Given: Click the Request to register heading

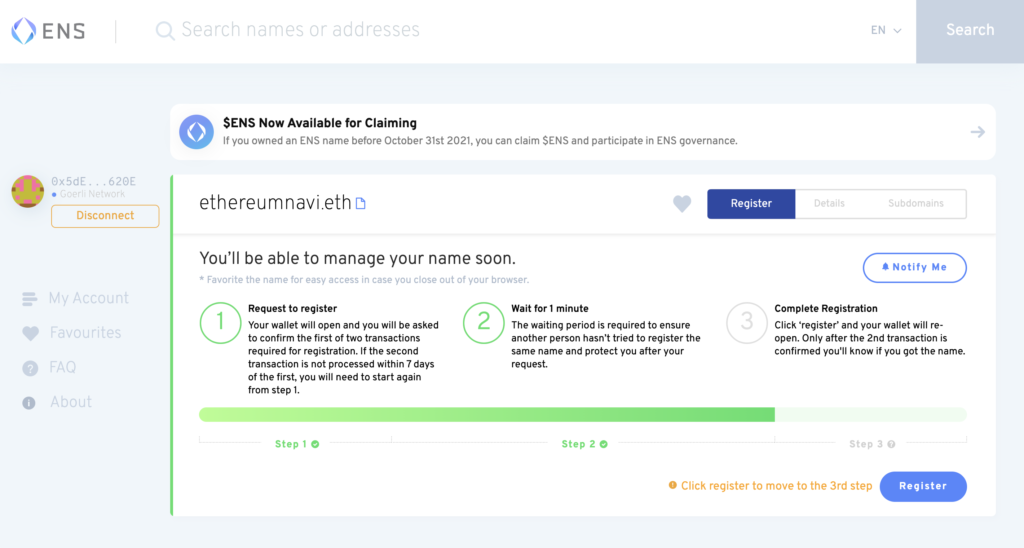Looking at the screenshot, I should tap(293, 308).
